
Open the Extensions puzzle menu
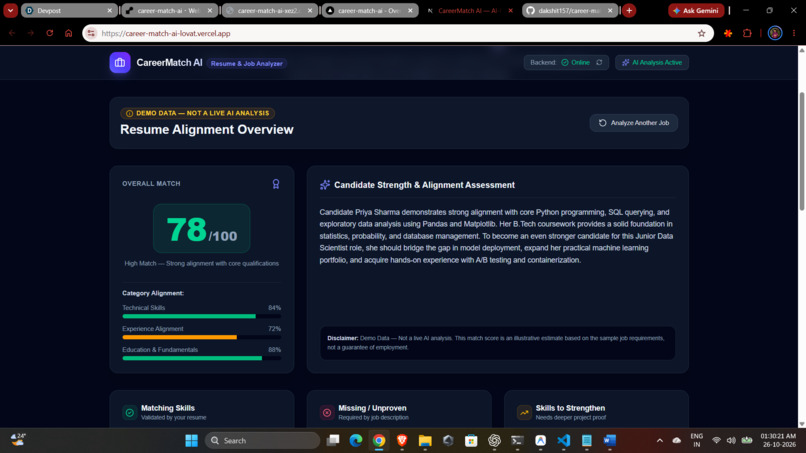(747, 33)
